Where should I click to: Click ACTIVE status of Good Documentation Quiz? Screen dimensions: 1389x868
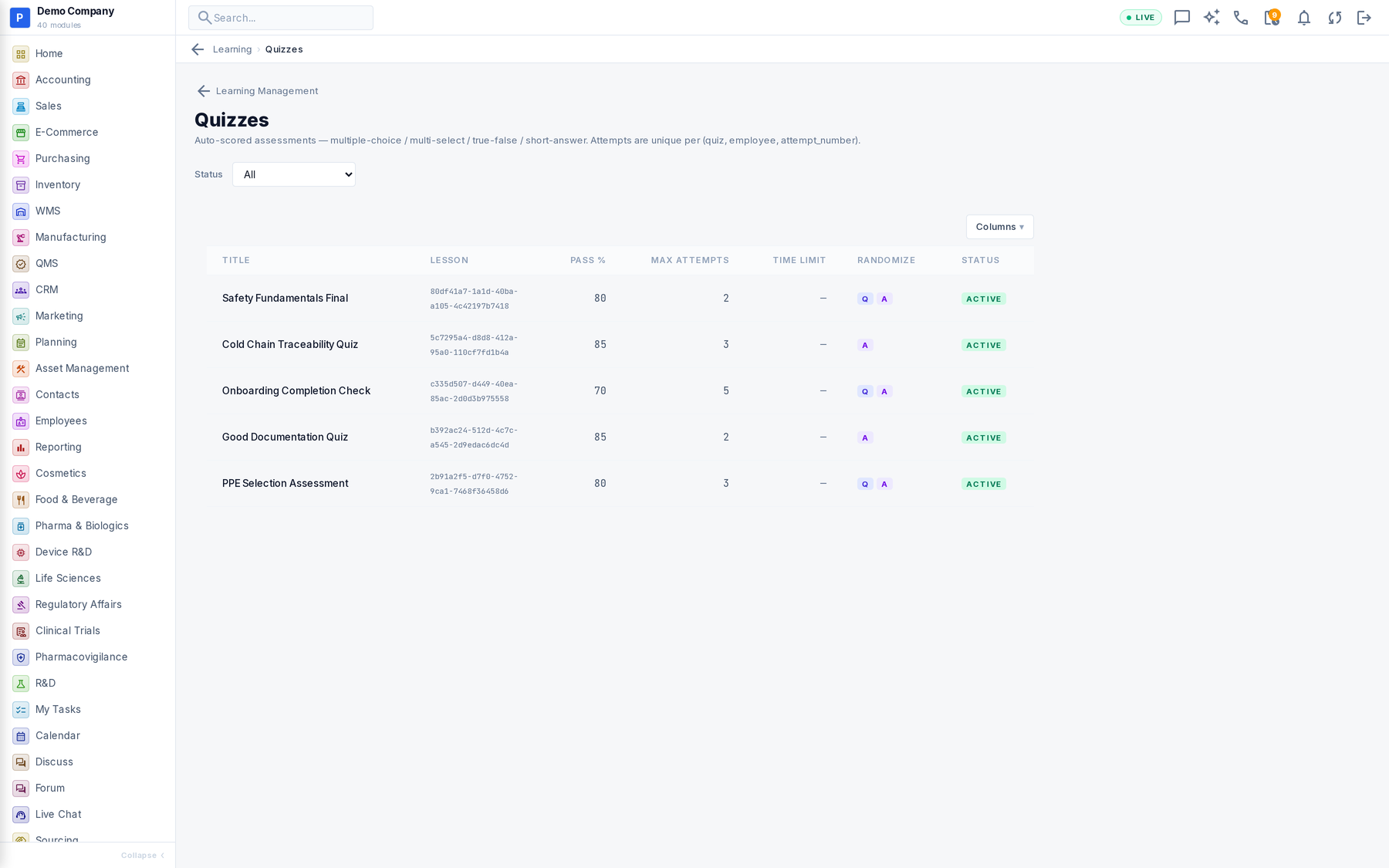[x=983, y=438]
